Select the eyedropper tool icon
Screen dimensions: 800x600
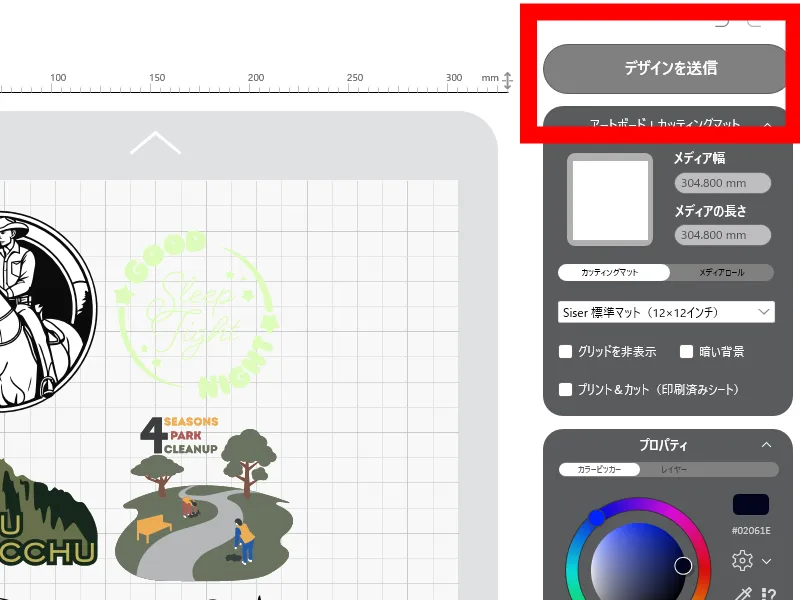(x=744, y=593)
